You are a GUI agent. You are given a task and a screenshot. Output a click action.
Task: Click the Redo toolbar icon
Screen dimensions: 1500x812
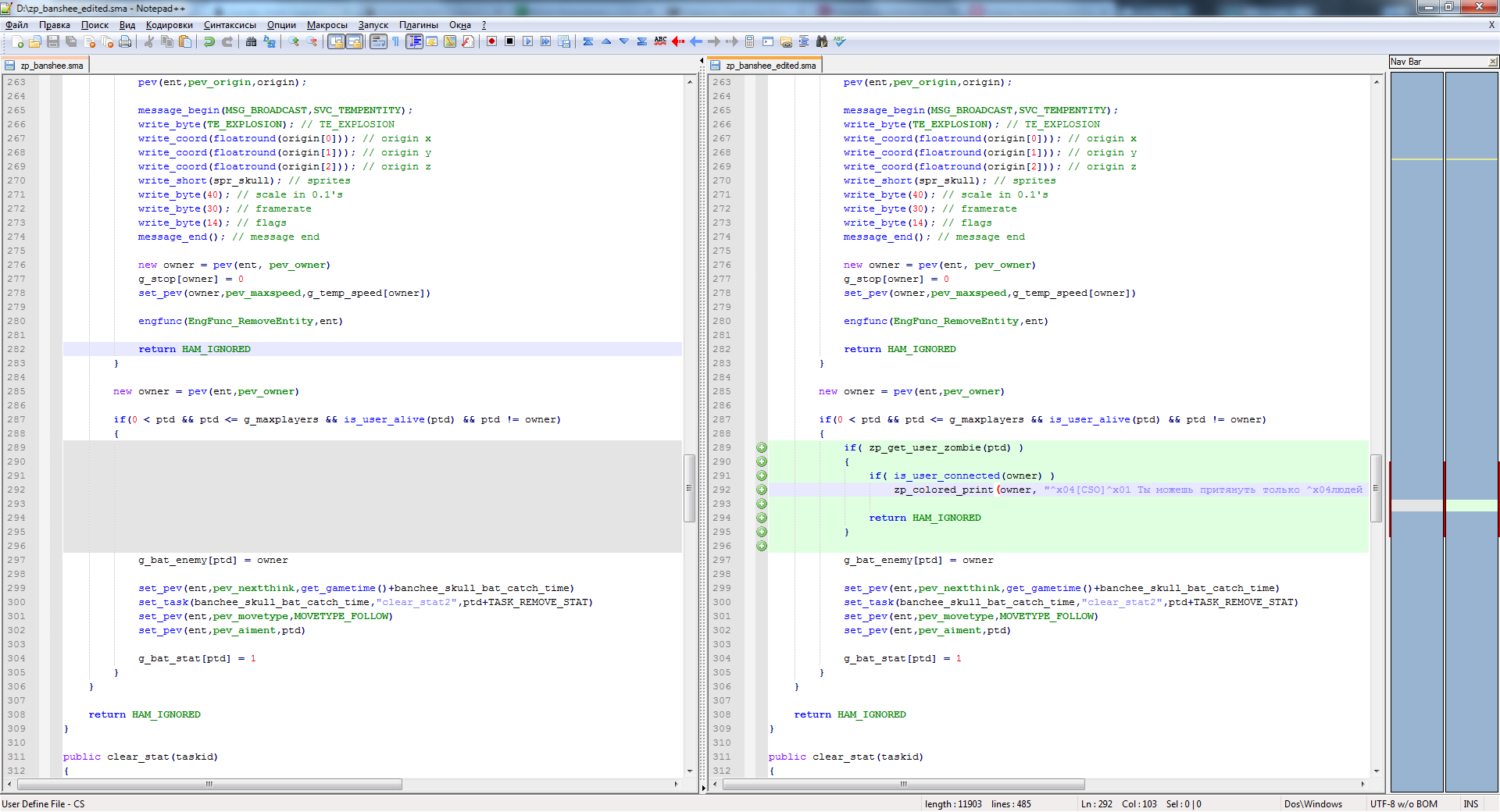point(227,41)
